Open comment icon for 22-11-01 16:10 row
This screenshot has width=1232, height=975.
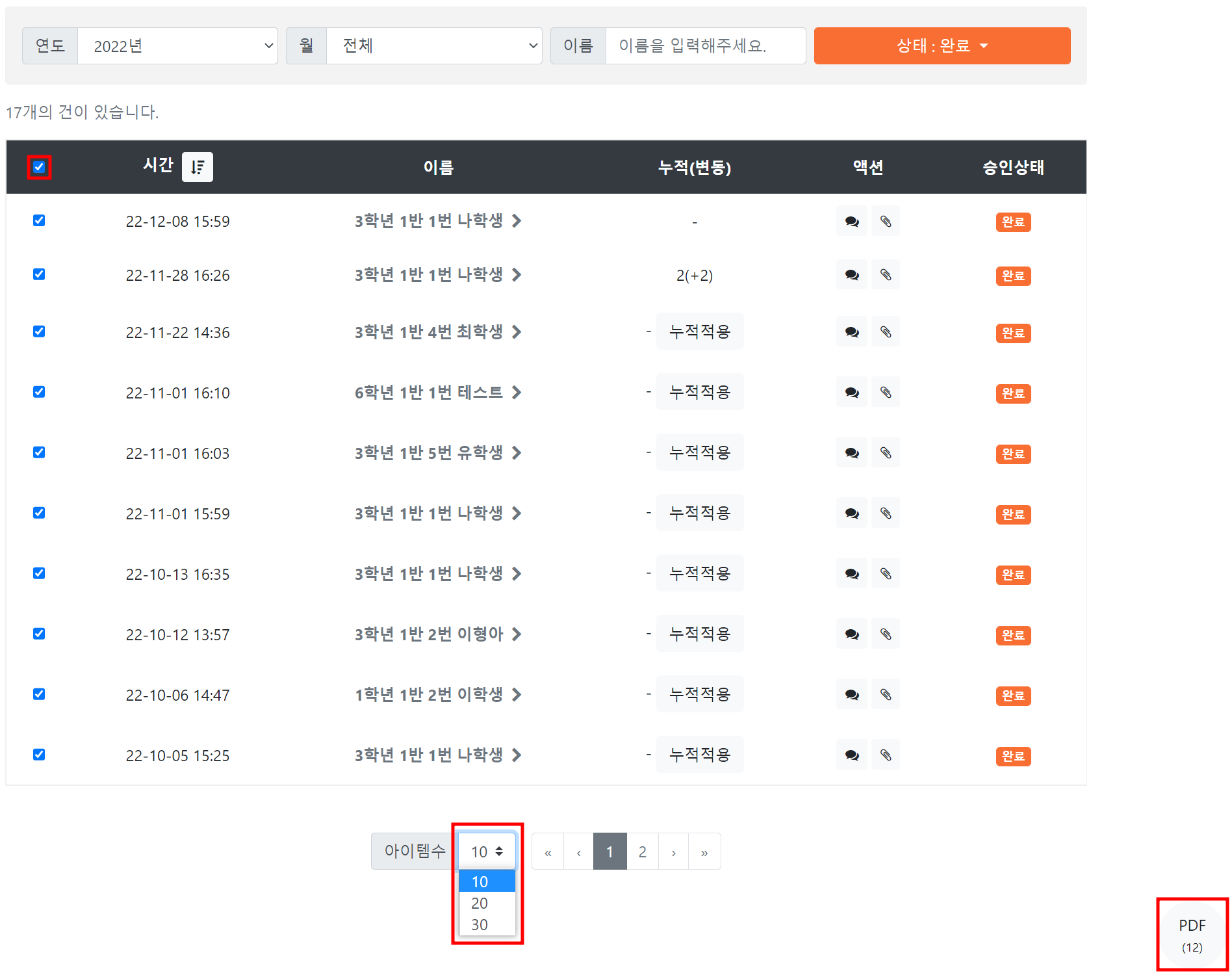click(x=852, y=393)
